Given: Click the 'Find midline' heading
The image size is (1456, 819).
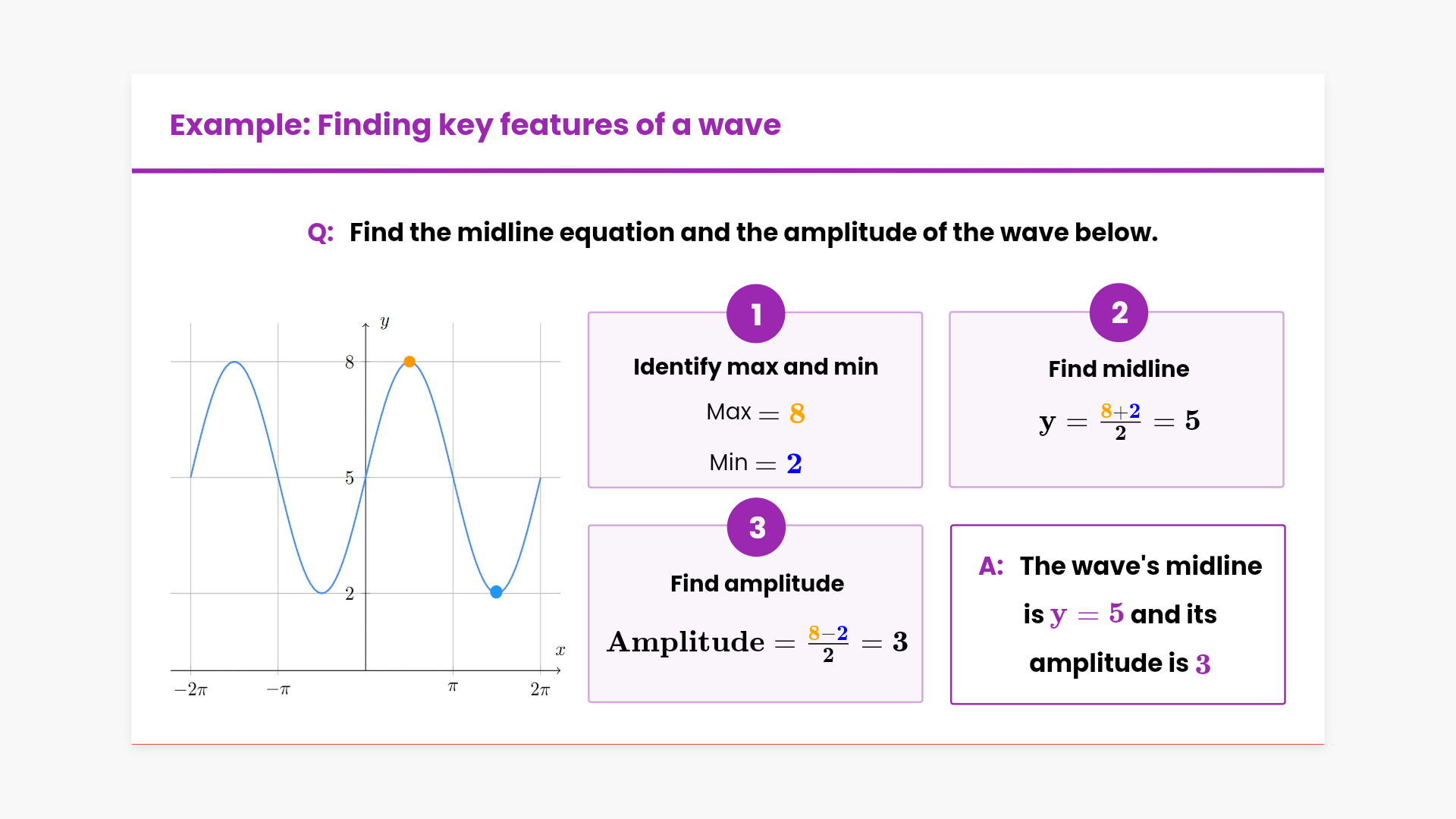Looking at the screenshot, I should [1119, 369].
